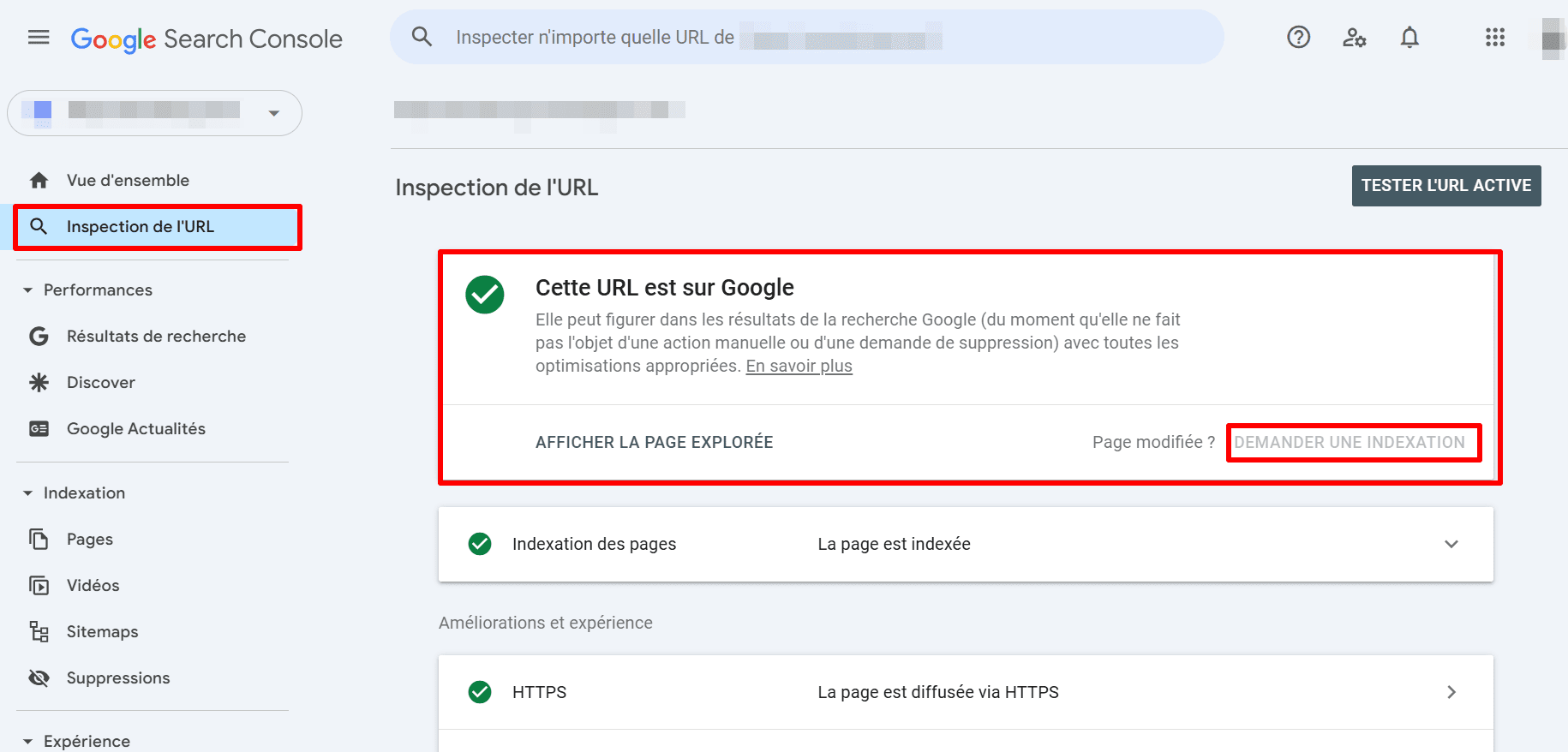Open the Help question mark icon
1568x752 pixels.
[1298, 38]
